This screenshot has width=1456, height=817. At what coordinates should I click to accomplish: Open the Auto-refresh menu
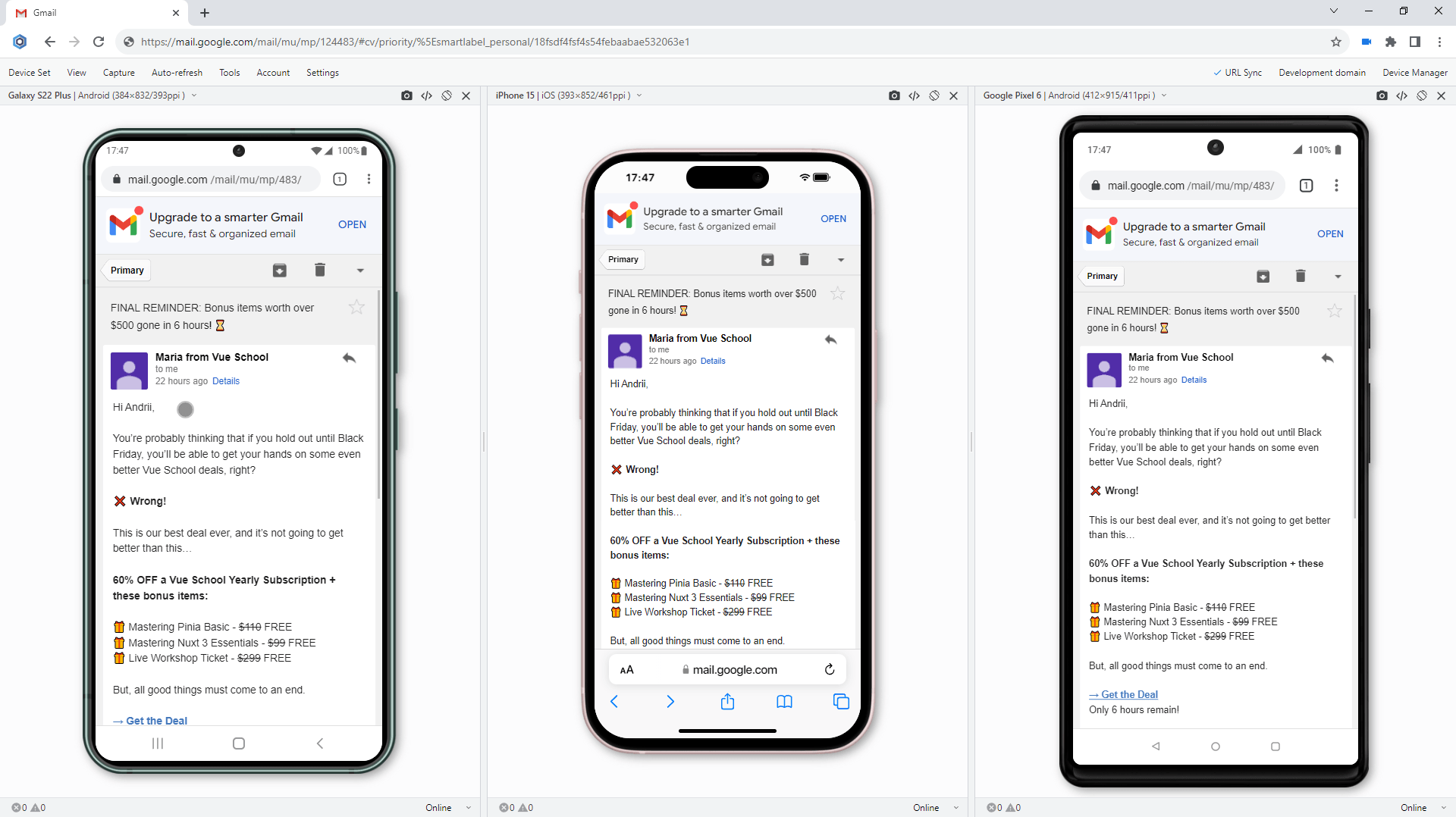[177, 73]
